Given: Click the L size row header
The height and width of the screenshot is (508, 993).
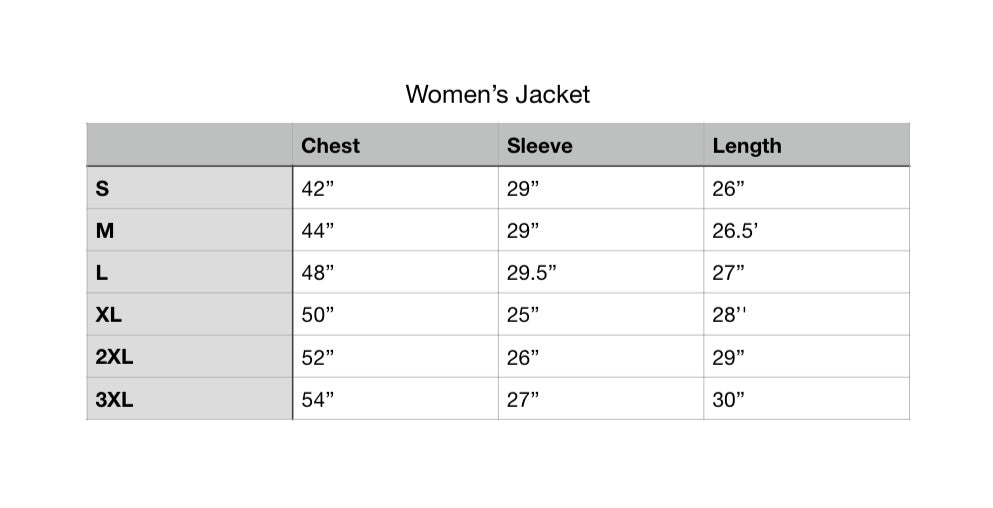Looking at the screenshot, I should (x=101, y=272).
